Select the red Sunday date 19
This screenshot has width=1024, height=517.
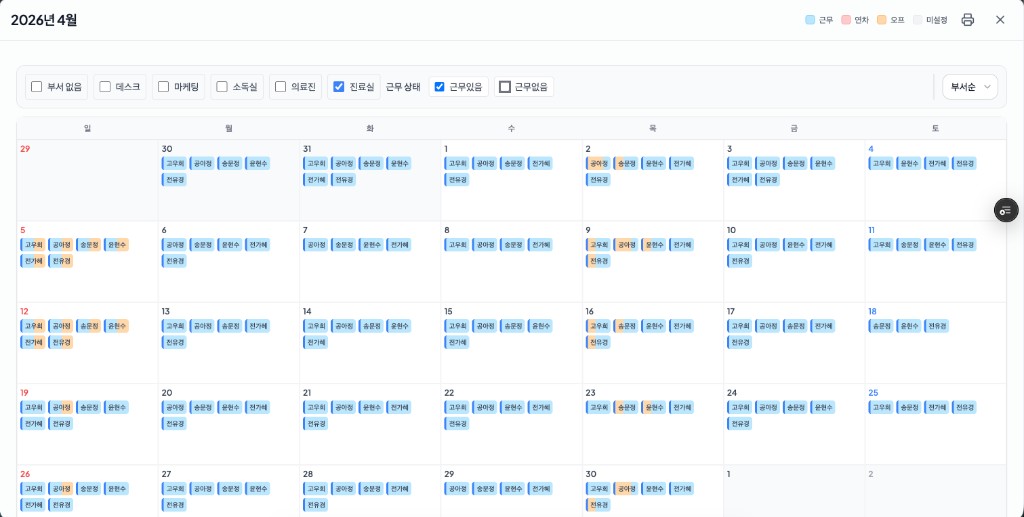point(24,393)
